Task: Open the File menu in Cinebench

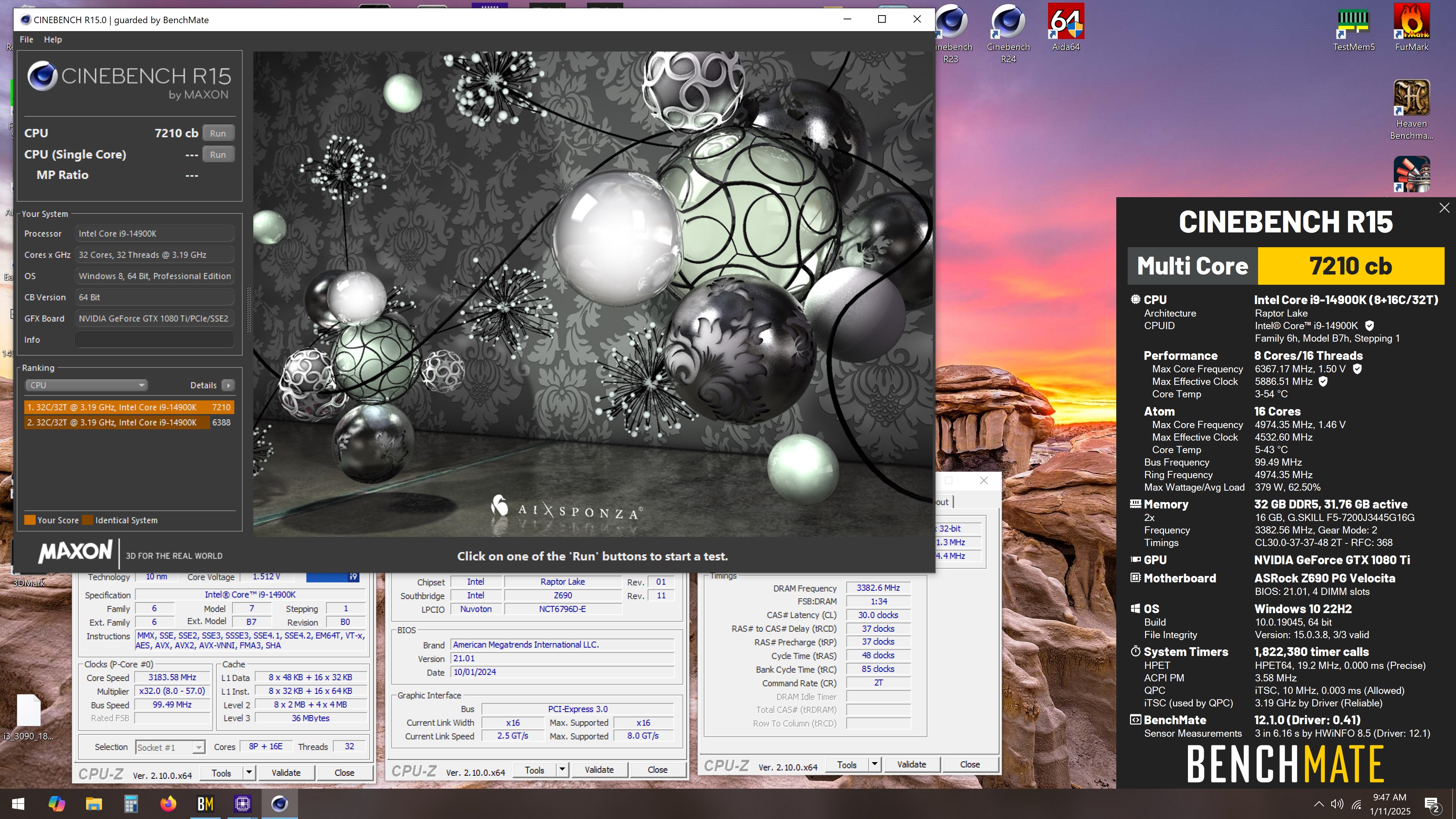Action: (27, 39)
